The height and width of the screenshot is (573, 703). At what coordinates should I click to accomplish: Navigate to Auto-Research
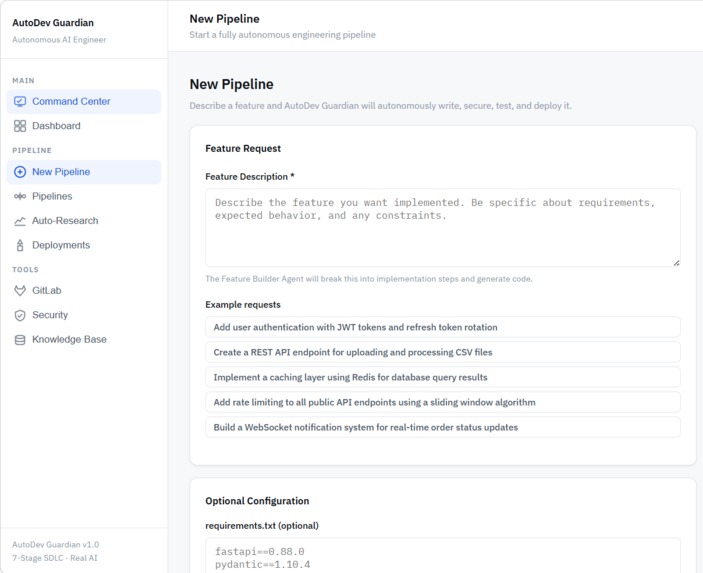pyautogui.click(x=84, y=221)
